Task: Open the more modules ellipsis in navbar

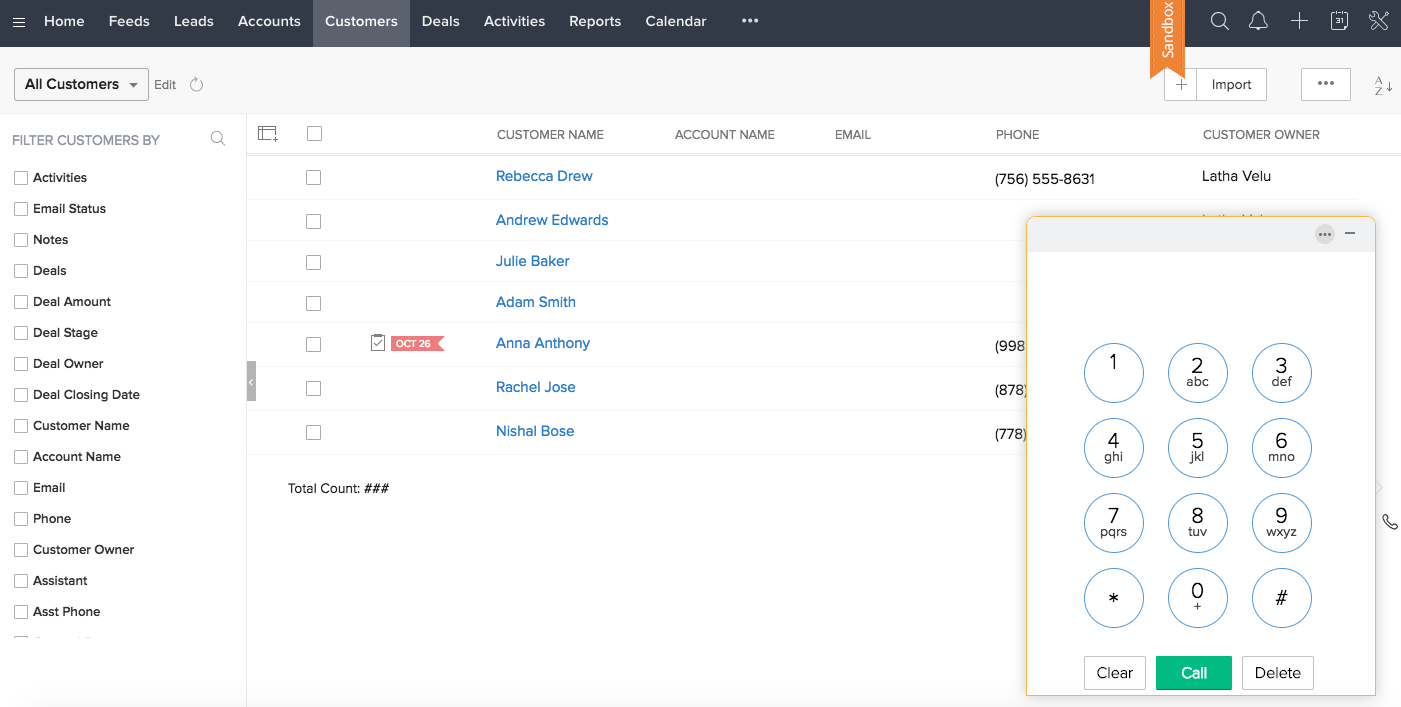Action: (x=750, y=21)
